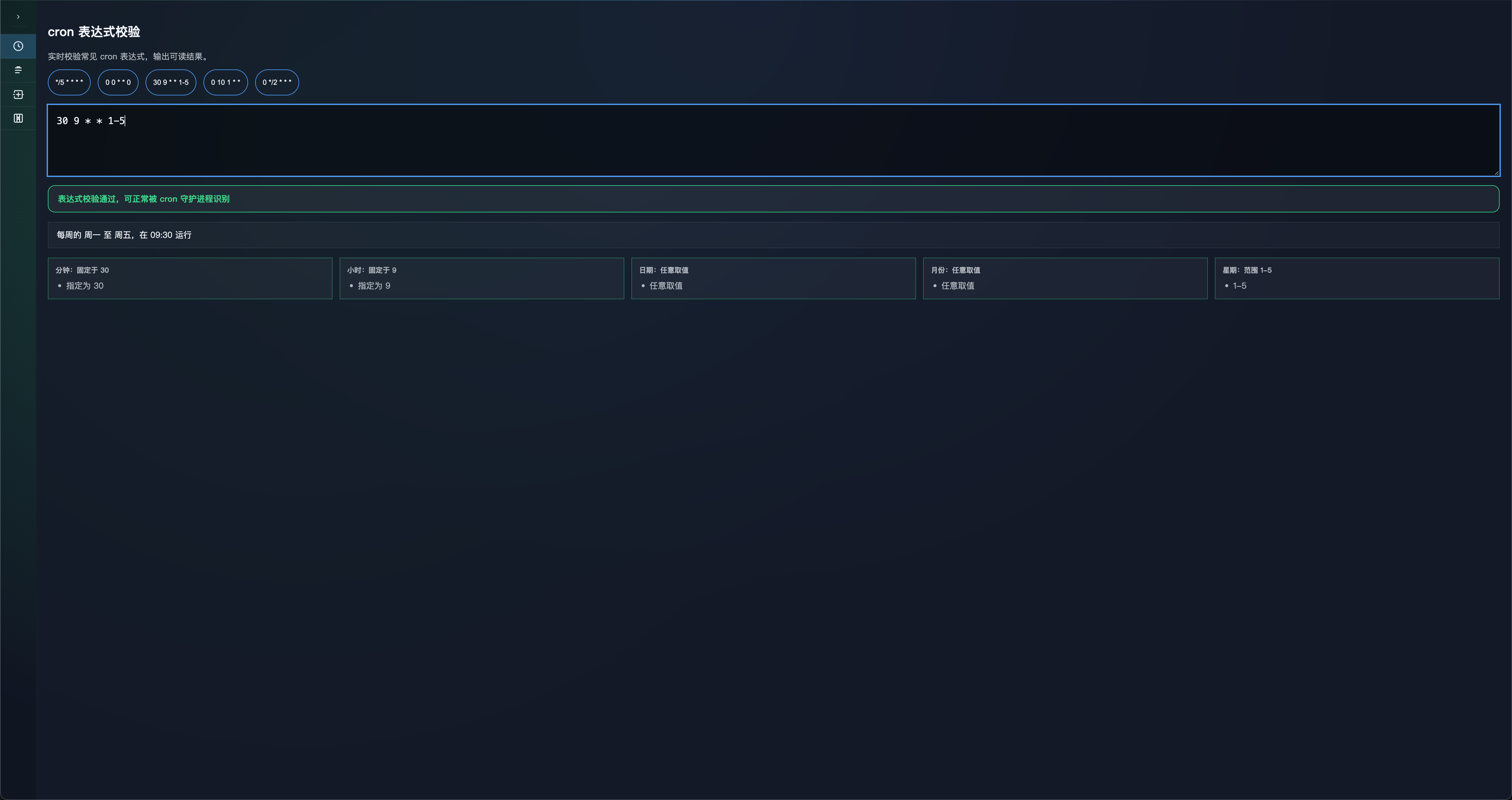
Task: Click the cron 表达式校验 page heading
Action: (x=94, y=32)
